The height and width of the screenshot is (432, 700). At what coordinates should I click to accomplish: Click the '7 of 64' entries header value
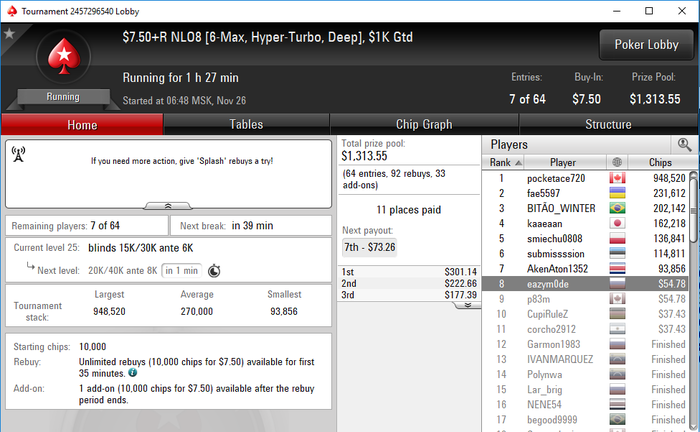coord(528,99)
